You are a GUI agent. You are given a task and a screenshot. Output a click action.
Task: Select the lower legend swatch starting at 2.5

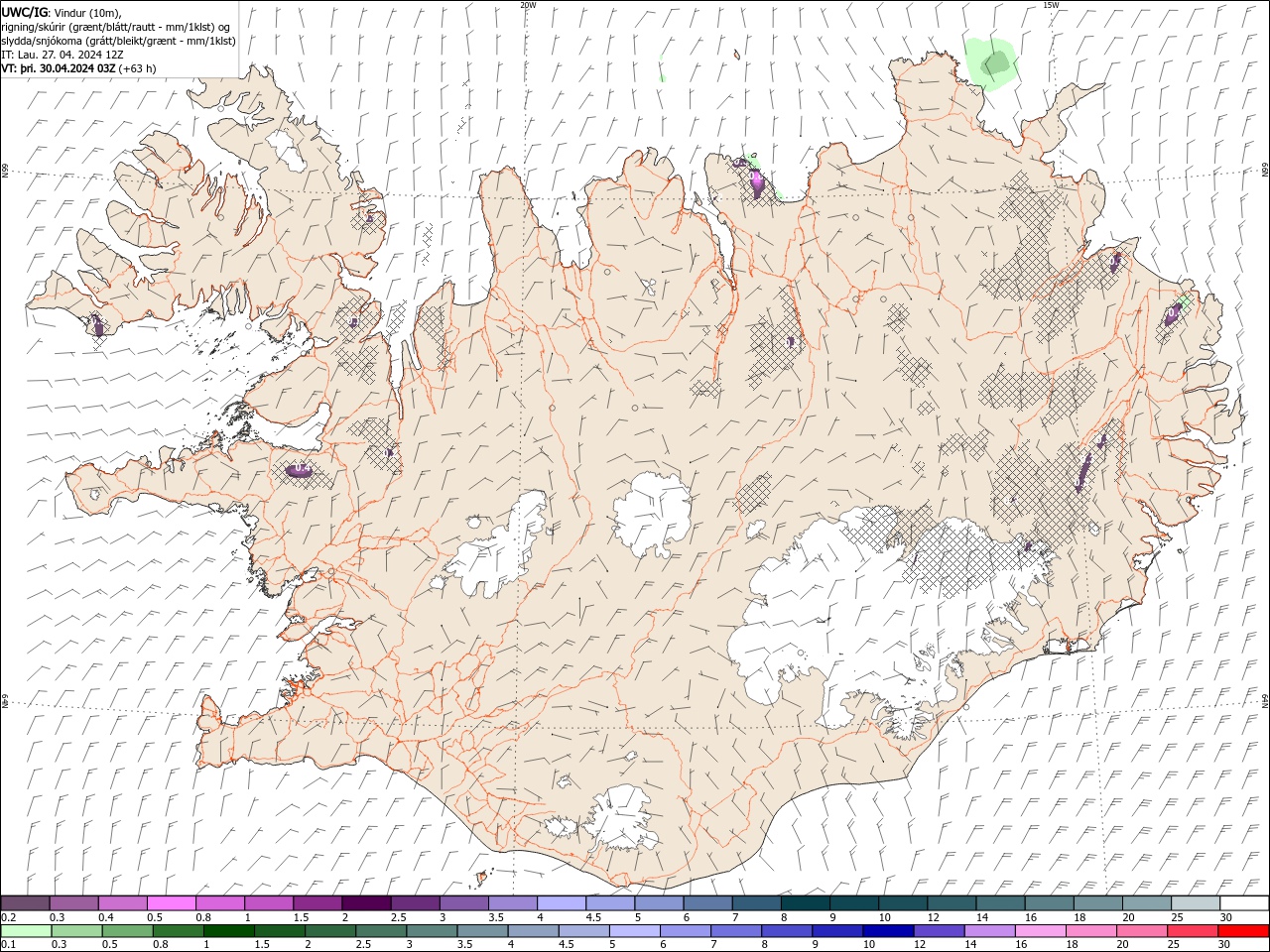380,931
